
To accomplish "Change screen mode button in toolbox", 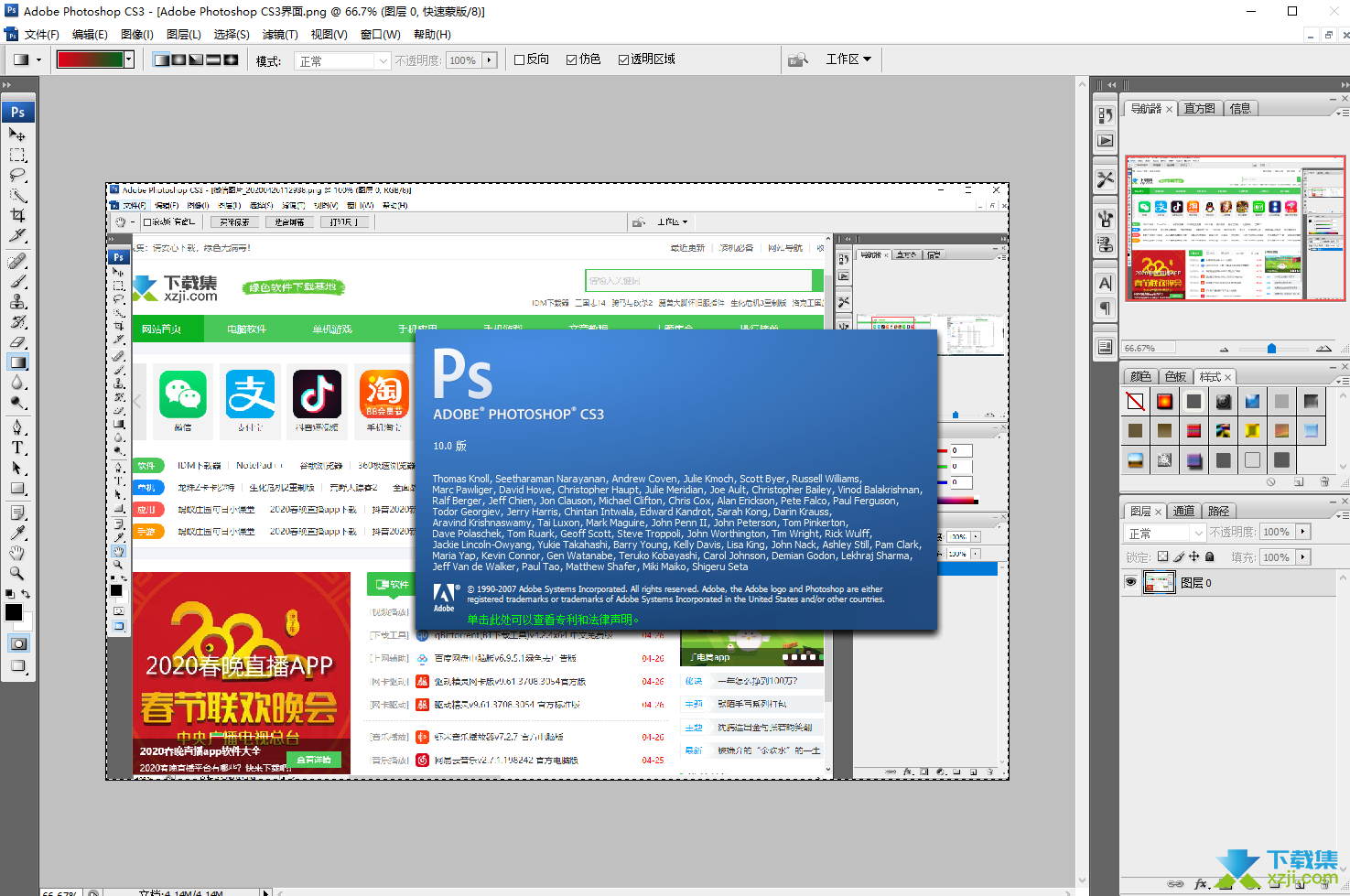I will click(x=18, y=666).
